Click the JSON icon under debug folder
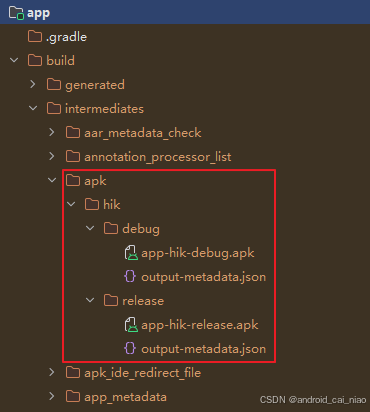Screen dimensions: 370x412 click(x=130, y=277)
